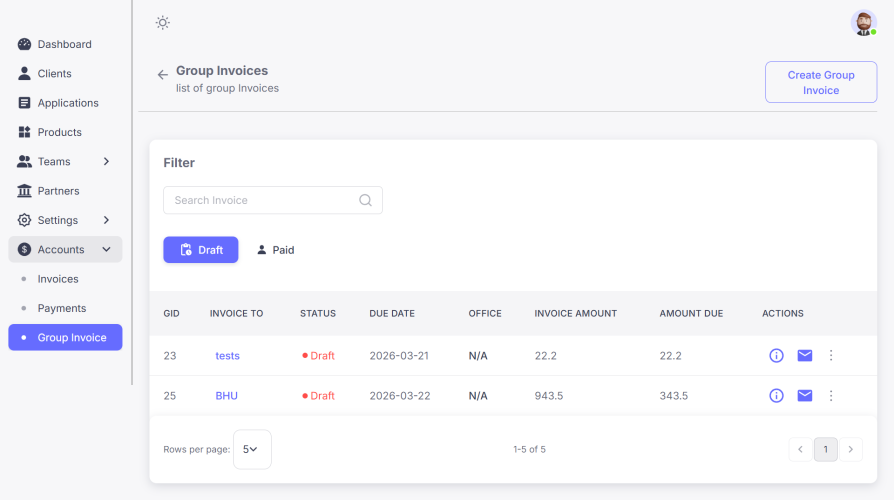Screen dimensions: 894x500
Task: Open three-dot menu for invoice 25
Action: click(831, 396)
